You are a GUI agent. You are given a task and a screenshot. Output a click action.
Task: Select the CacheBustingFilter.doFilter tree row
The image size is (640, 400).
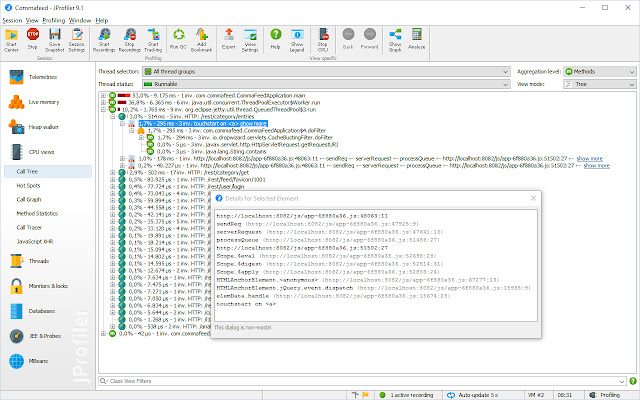(x=245, y=138)
